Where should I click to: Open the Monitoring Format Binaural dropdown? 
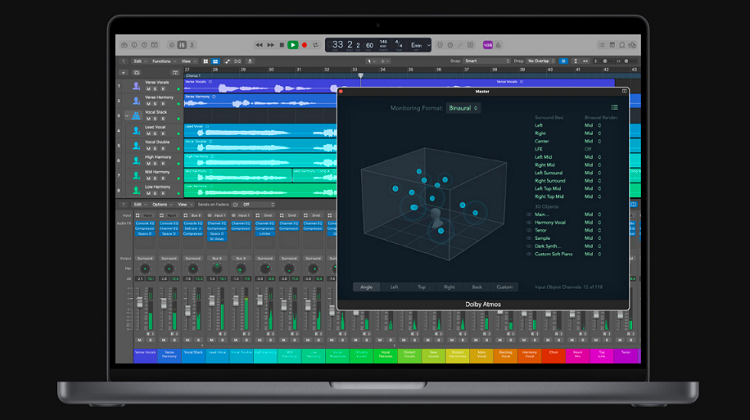click(463, 108)
